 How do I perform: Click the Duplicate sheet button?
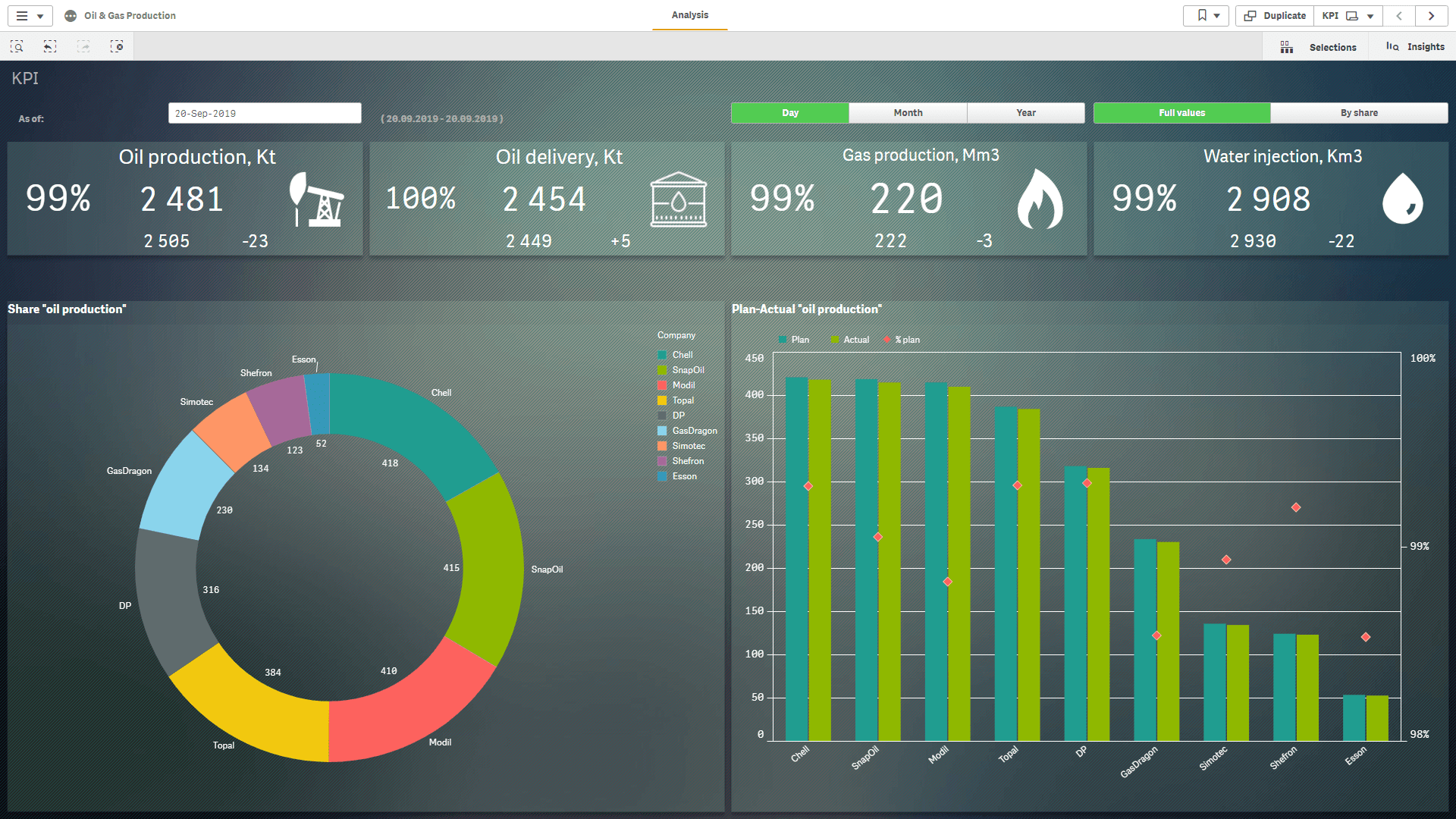pos(1275,16)
